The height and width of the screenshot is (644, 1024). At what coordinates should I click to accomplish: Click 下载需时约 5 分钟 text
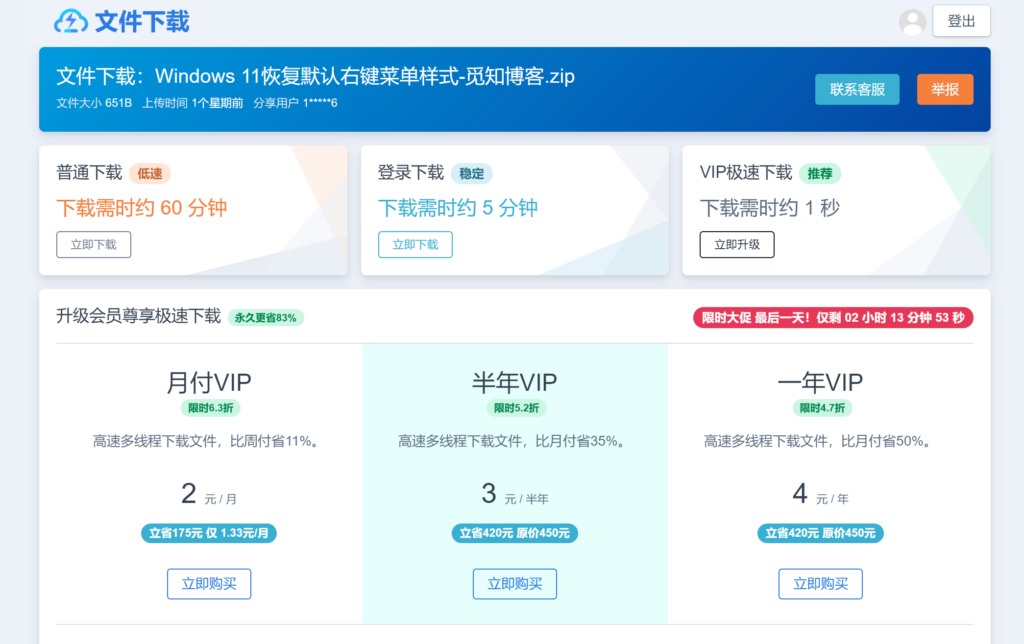pos(458,208)
